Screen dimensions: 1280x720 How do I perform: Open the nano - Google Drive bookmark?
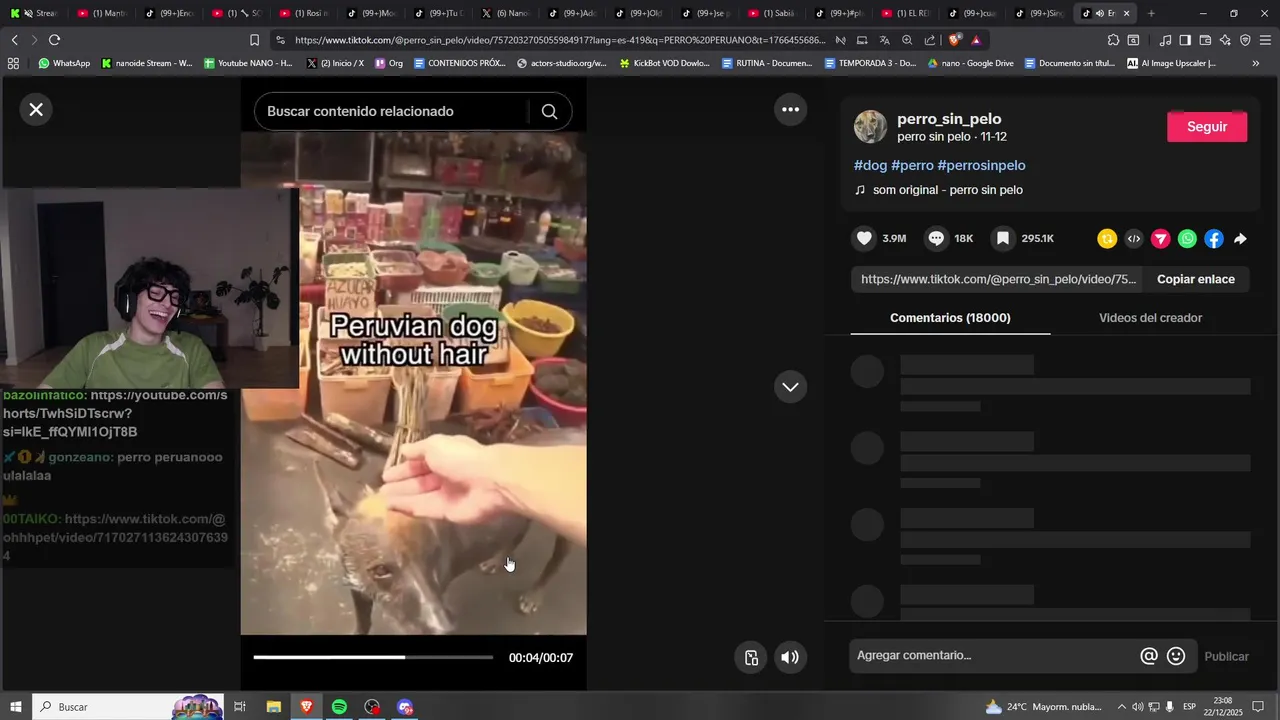click(971, 63)
